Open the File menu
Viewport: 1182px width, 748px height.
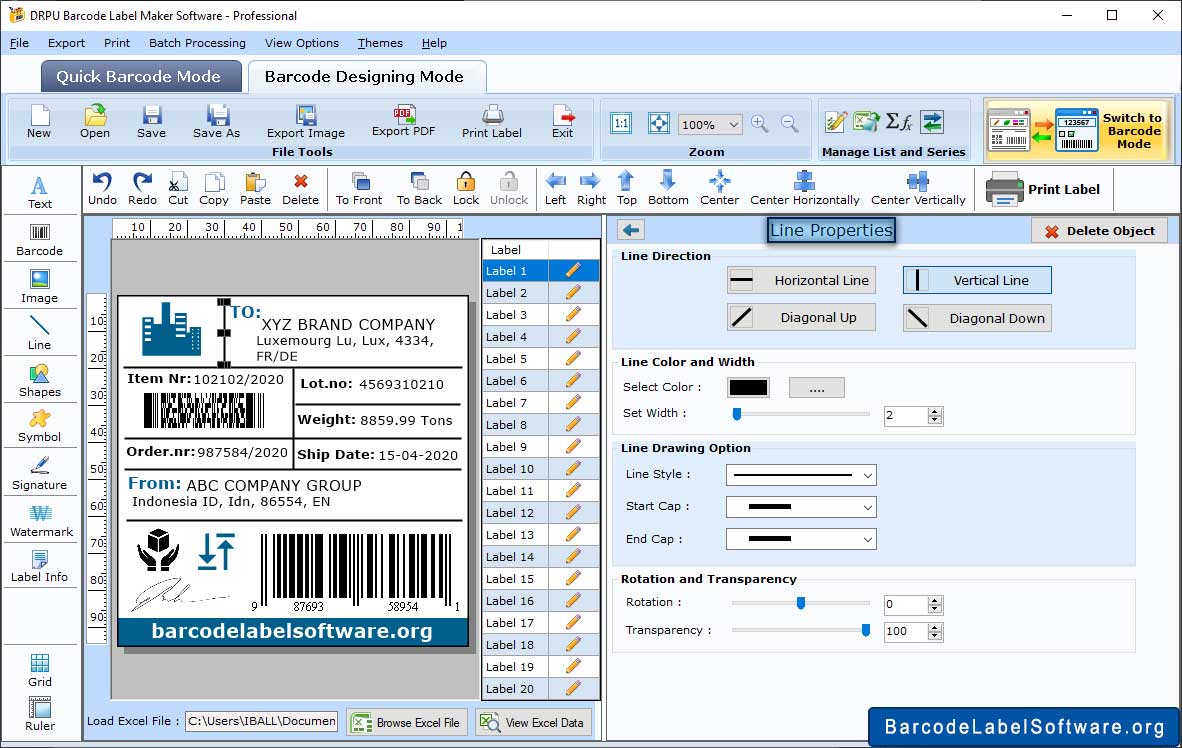(19, 43)
